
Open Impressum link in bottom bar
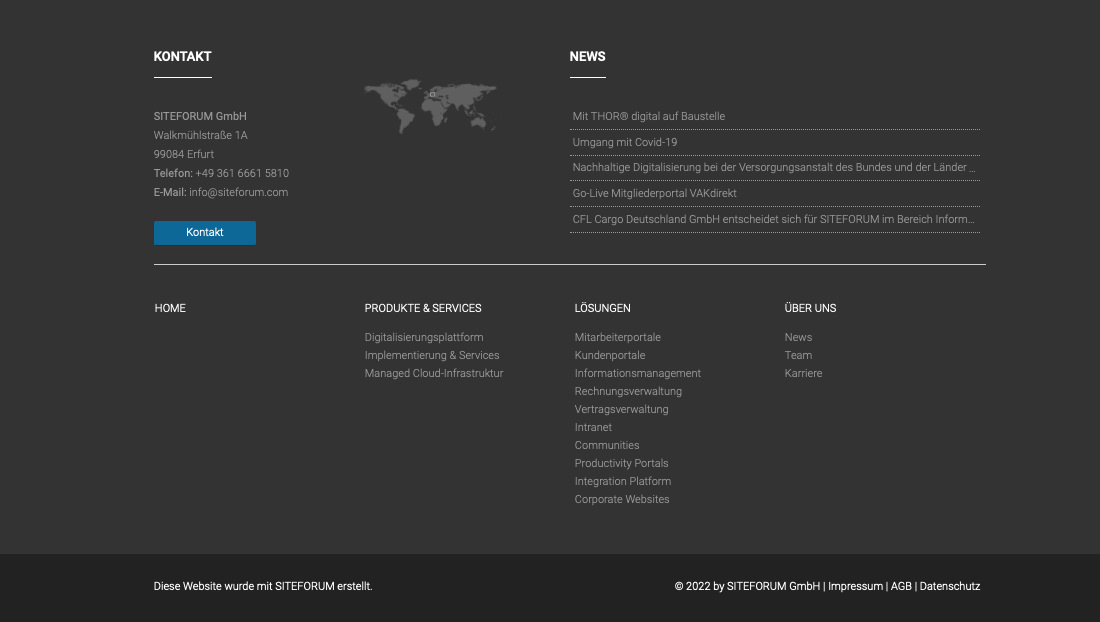click(x=855, y=586)
